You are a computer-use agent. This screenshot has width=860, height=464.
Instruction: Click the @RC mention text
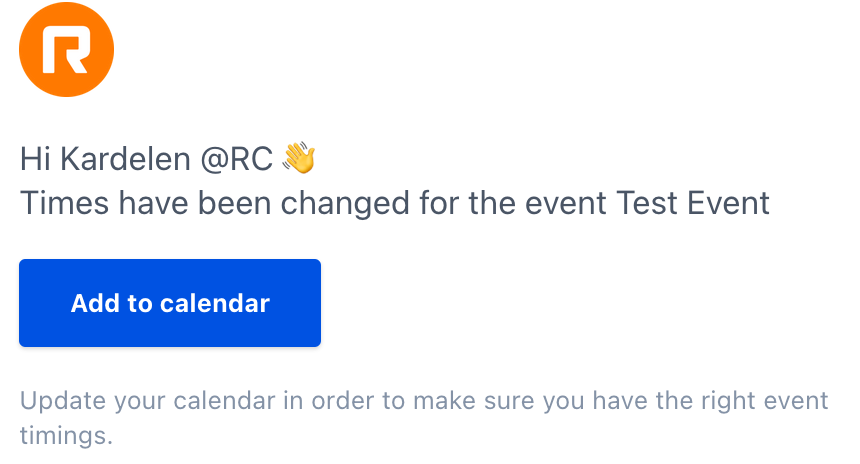click(236, 160)
